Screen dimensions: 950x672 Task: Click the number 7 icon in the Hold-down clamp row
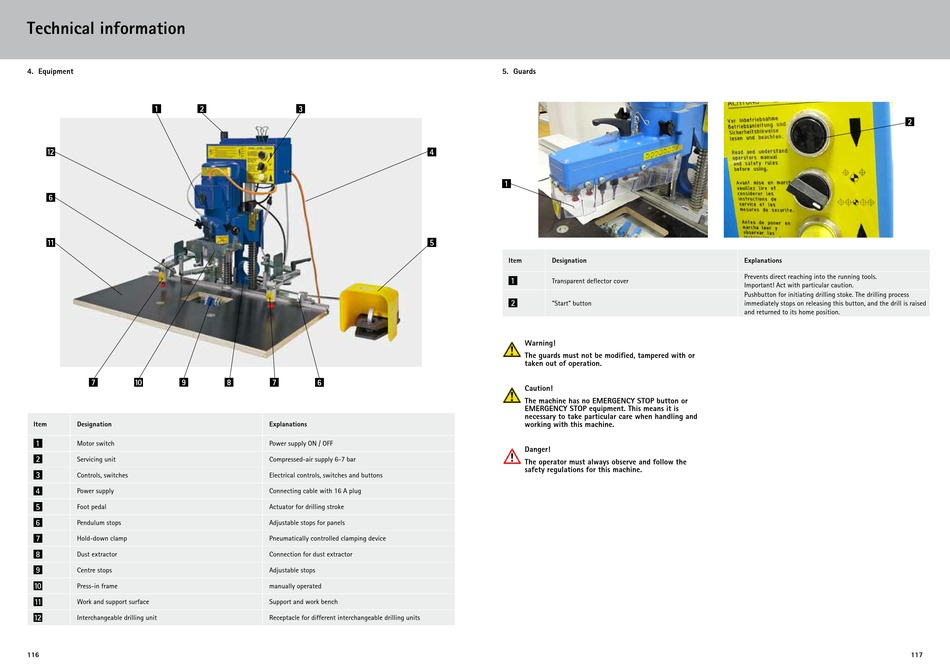click(38, 538)
